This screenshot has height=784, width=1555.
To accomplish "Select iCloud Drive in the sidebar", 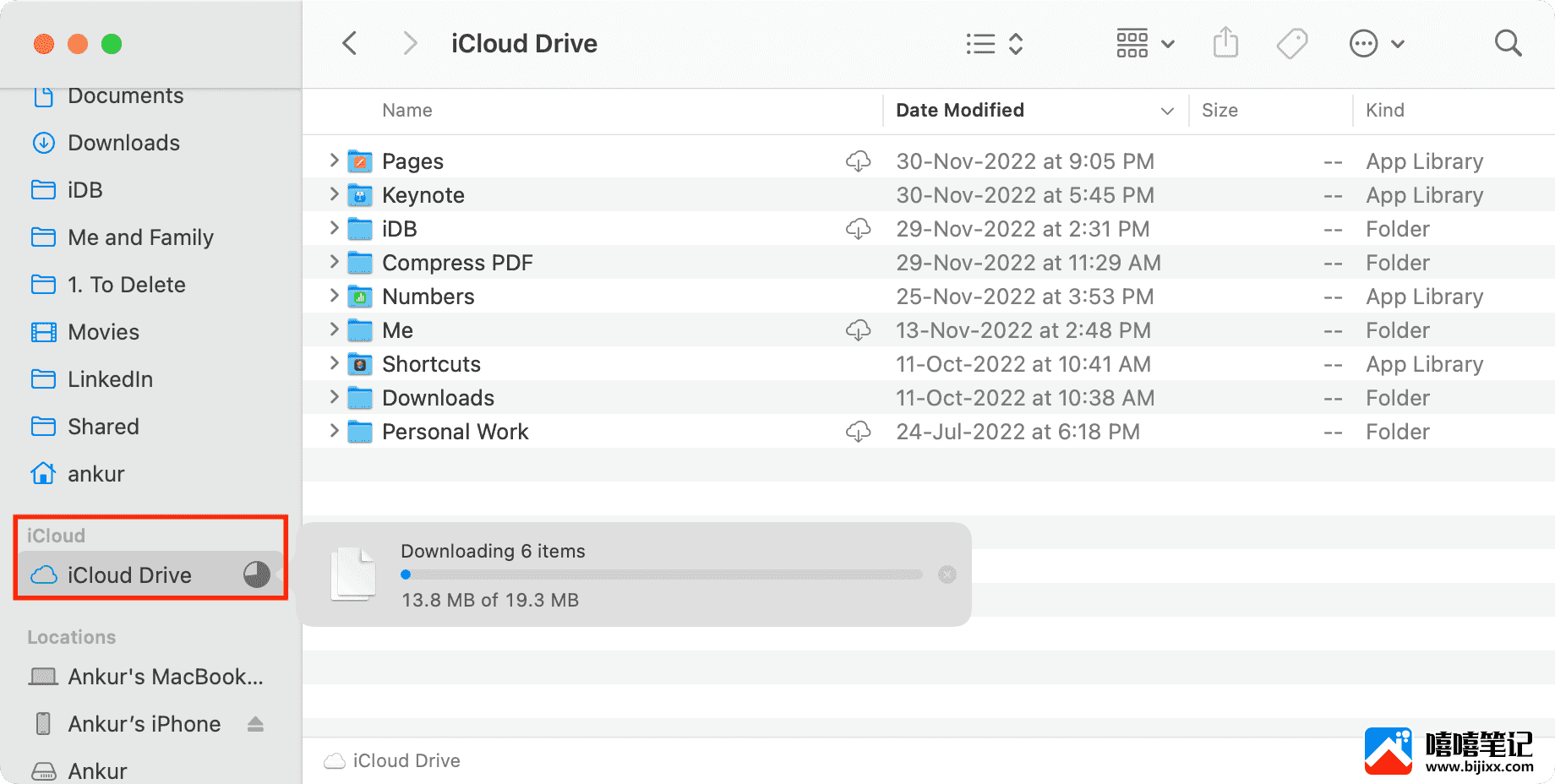I will tap(150, 574).
